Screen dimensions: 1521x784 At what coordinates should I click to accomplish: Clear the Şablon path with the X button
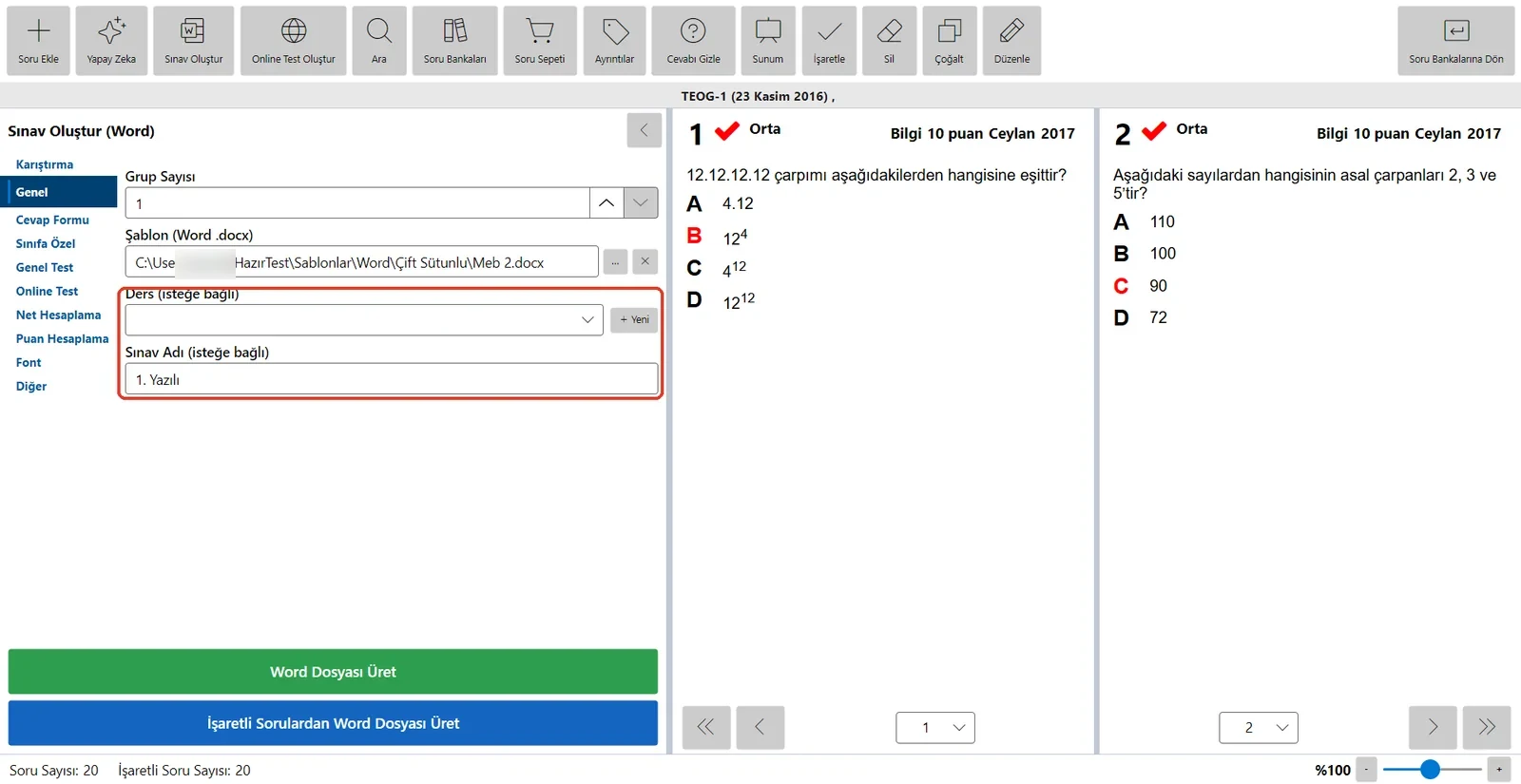[645, 261]
